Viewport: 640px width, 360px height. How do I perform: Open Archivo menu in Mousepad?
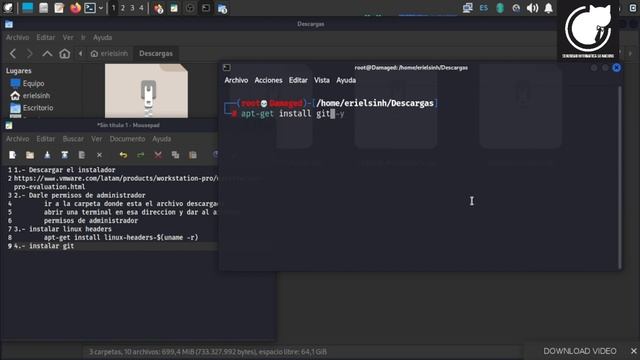tap(18, 139)
